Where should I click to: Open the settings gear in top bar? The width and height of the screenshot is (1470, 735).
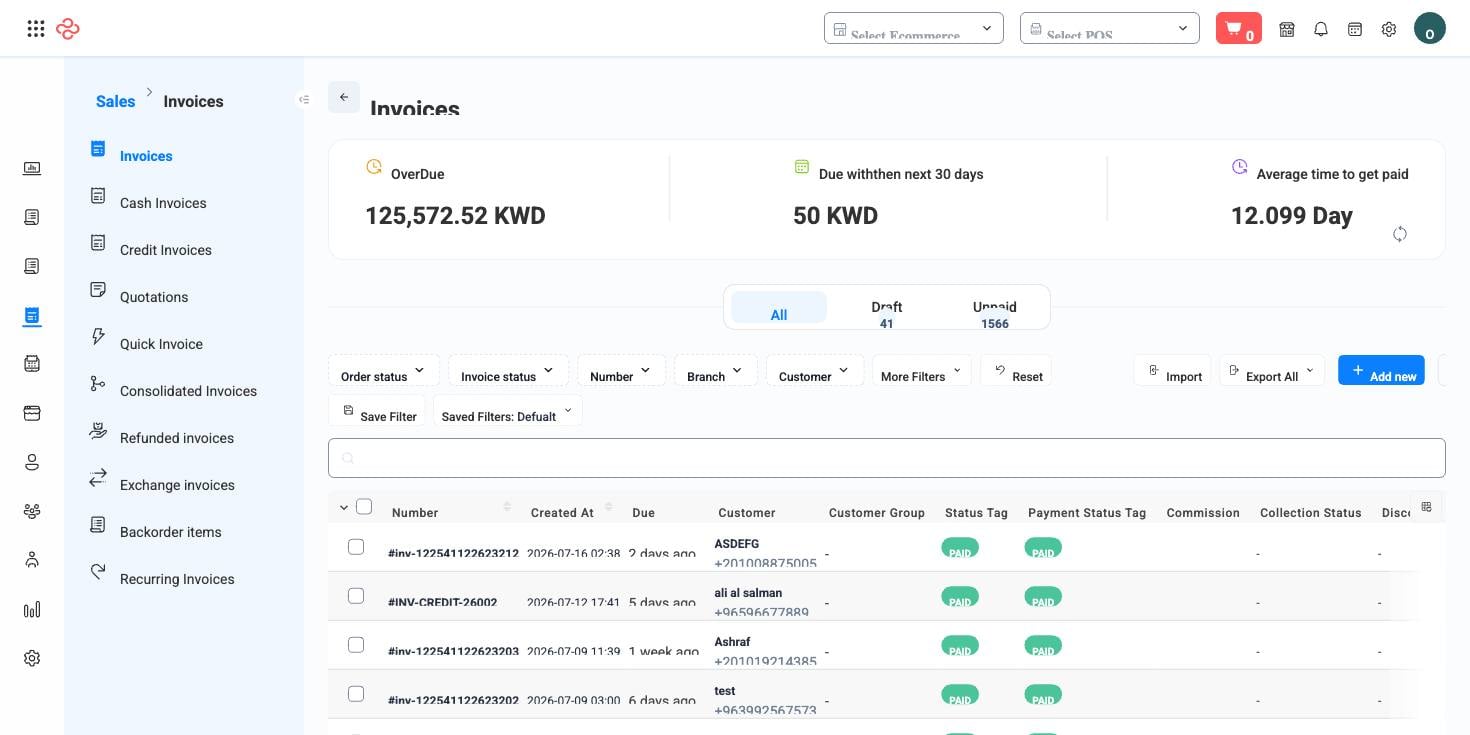[1388, 29]
